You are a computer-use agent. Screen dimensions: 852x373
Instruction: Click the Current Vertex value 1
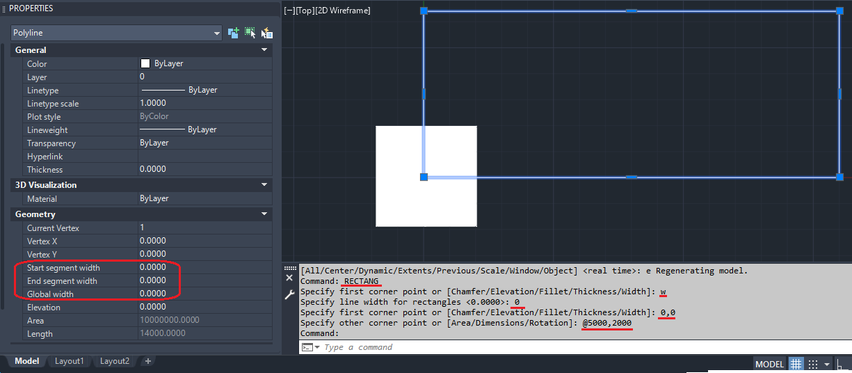tap(205, 228)
